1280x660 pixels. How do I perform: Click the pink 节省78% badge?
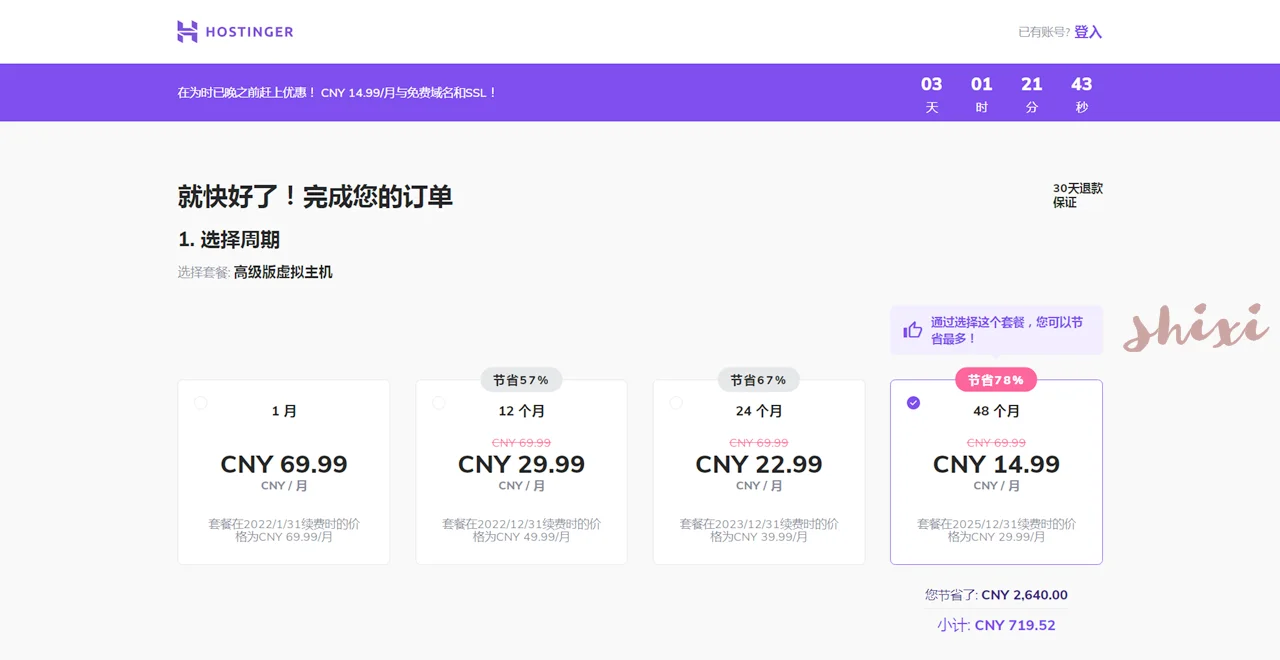pyautogui.click(x=996, y=380)
